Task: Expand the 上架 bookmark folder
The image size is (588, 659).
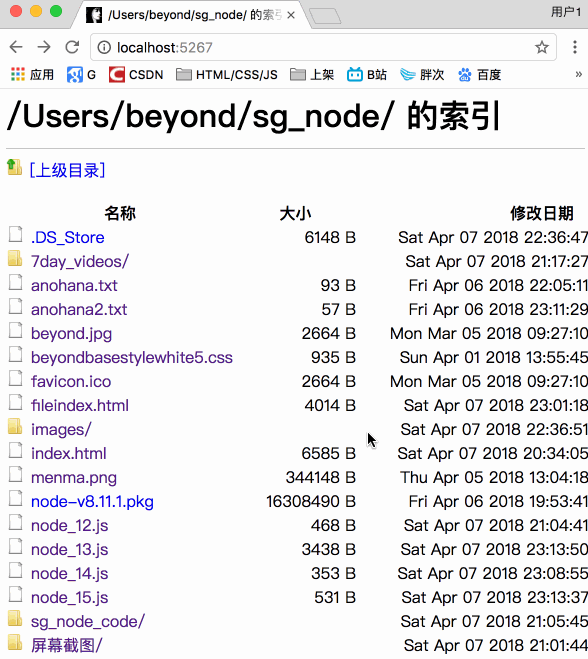Action: click(312, 75)
